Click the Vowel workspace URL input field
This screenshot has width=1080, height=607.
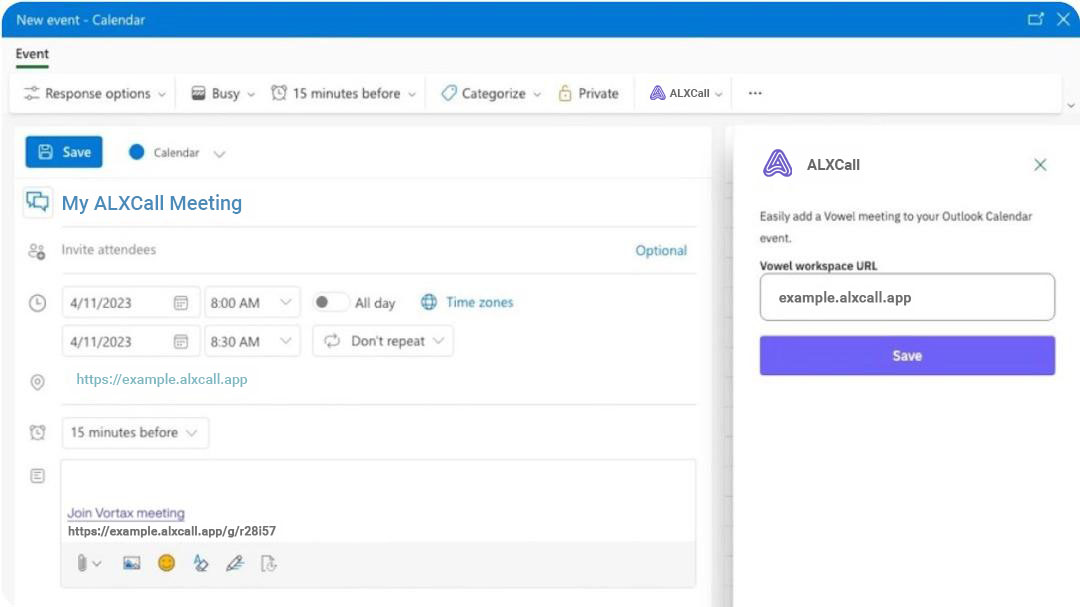[x=907, y=297]
